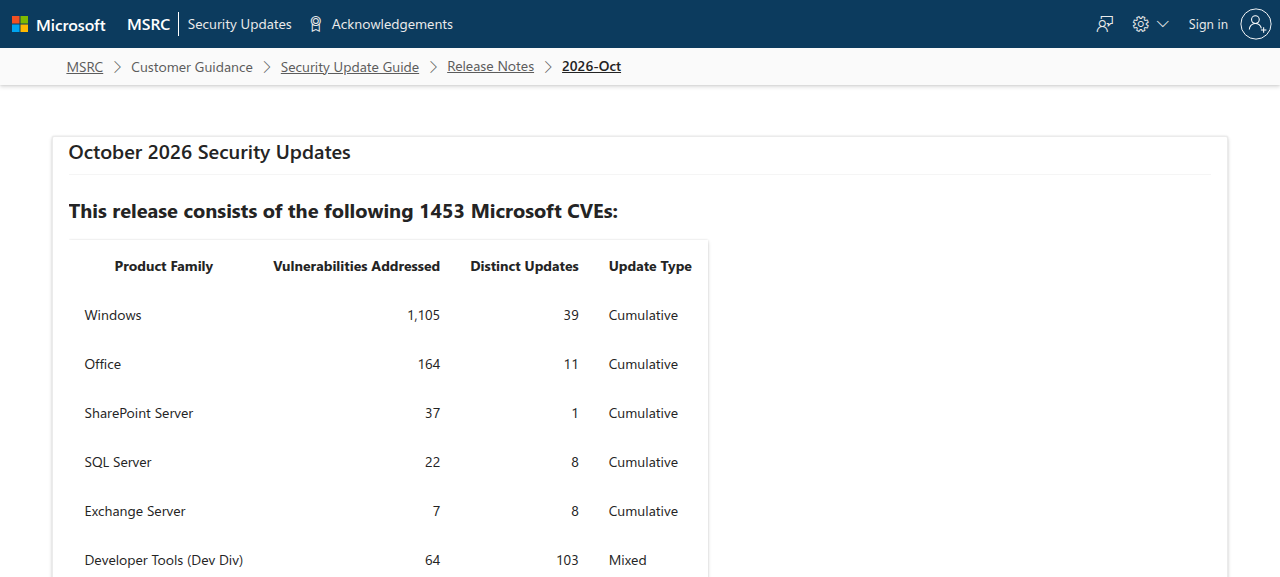Image resolution: width=1280 pixels, height=577 pixels.
Task: Select Customer Guidance breadcrumb
Action: pos(192,67)
